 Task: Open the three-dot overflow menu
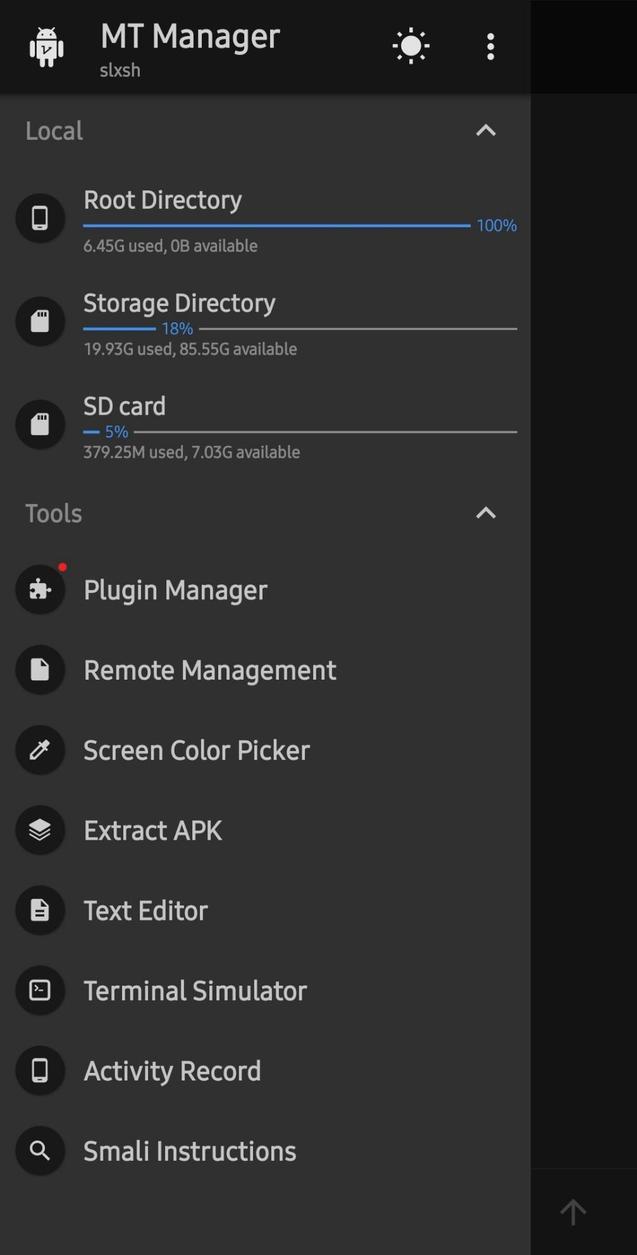tap(490, 45)
